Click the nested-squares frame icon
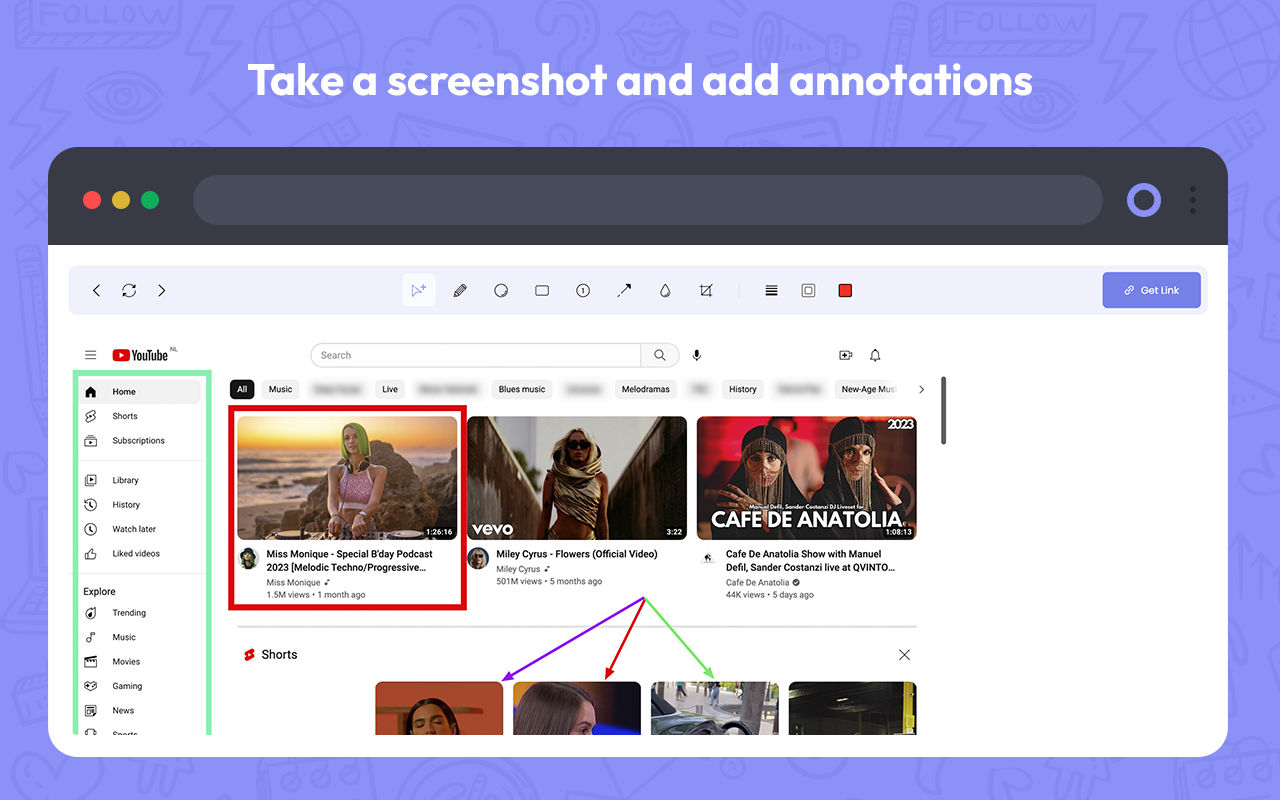The height and width of the screenshot is (800, 1280). coord(808,291)
